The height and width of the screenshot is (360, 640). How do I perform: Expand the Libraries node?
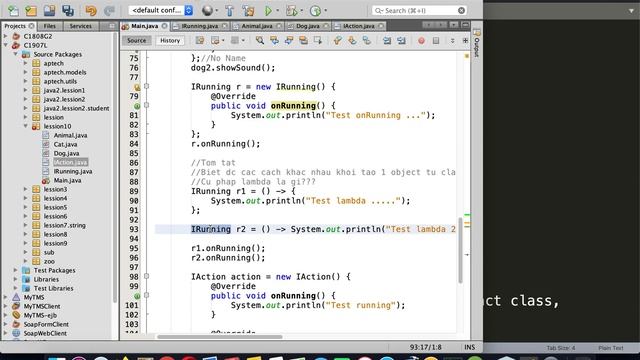[16, 279]
